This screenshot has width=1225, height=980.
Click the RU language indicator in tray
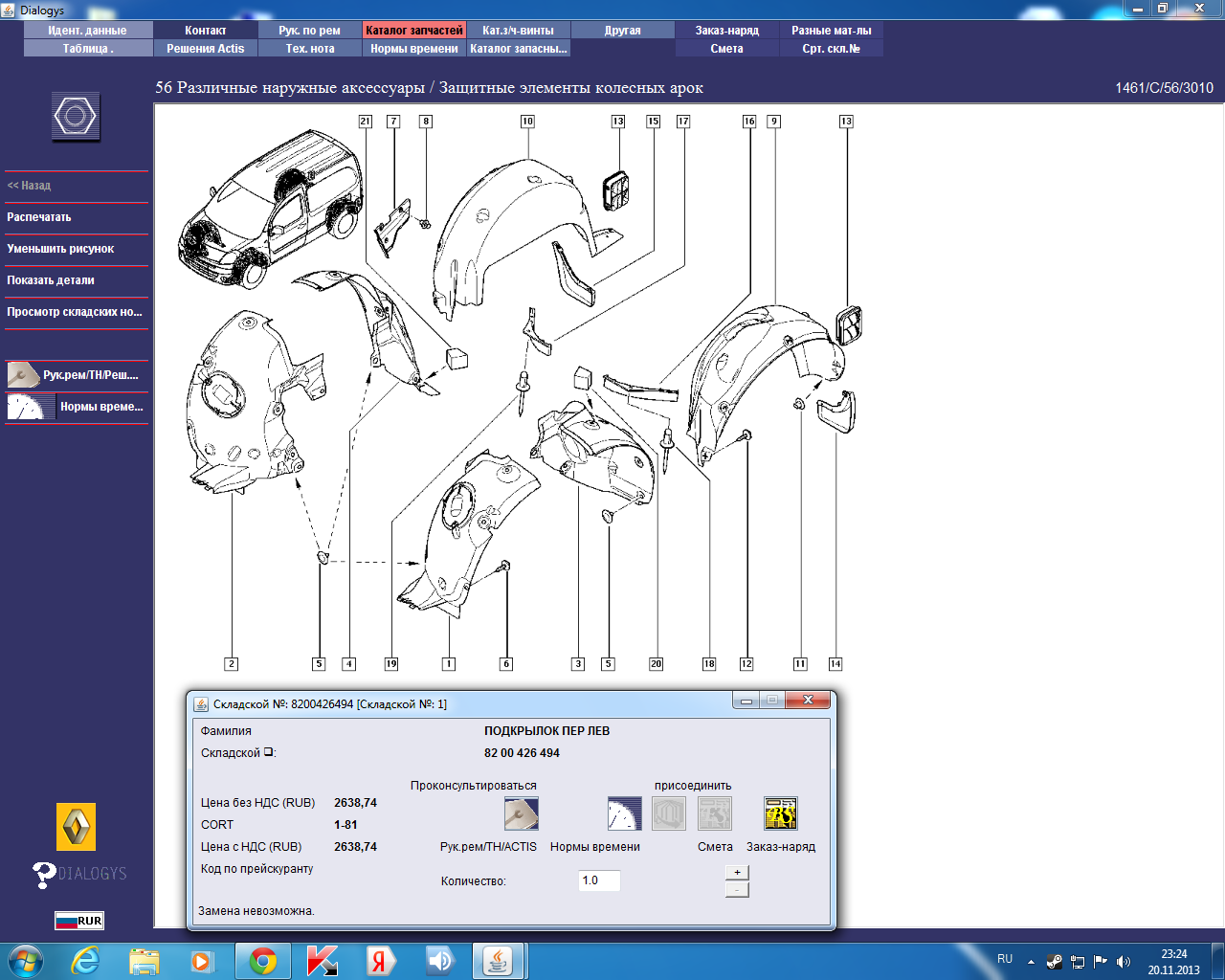pyautogui.click(x=1005, y=959)
